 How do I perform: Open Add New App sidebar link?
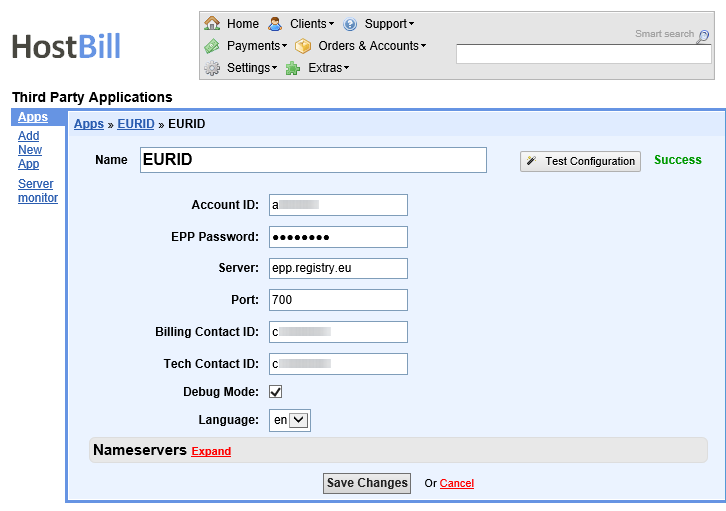[30, 150]
